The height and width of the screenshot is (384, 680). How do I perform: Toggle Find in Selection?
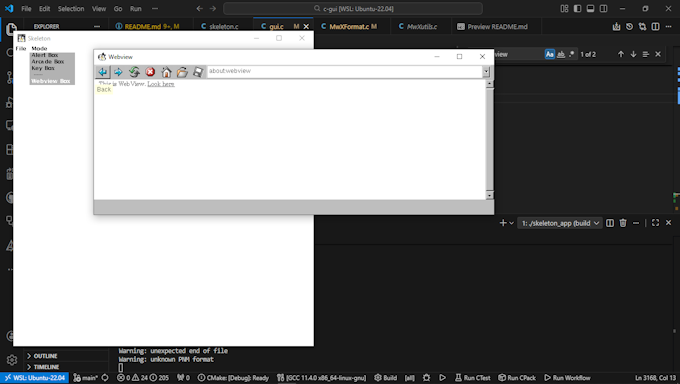[646, 54]
